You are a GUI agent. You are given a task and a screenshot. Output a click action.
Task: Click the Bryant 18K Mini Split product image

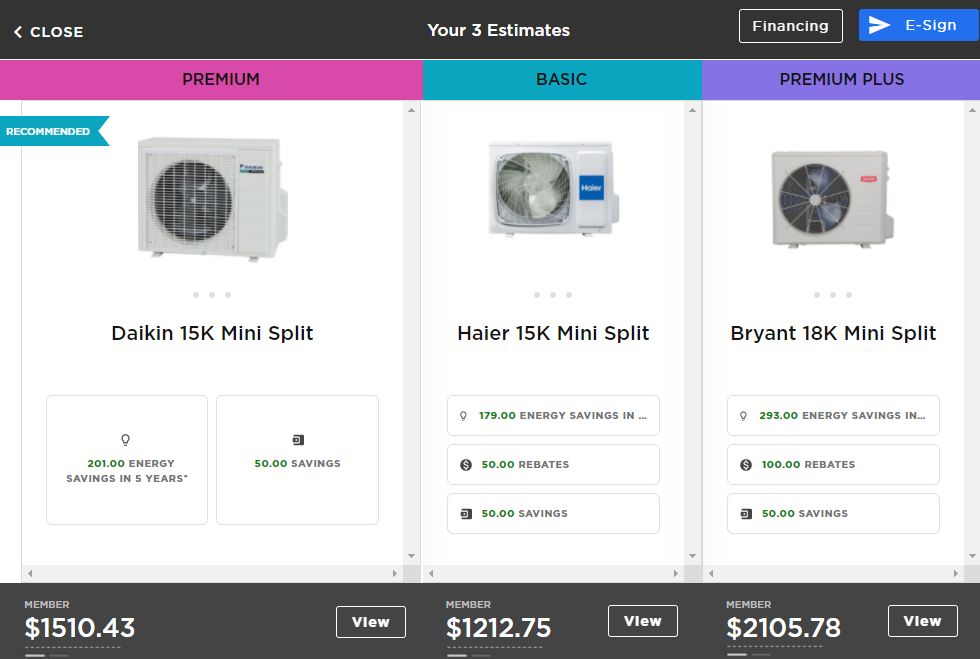pyautogui.click(x=831, y=198)
